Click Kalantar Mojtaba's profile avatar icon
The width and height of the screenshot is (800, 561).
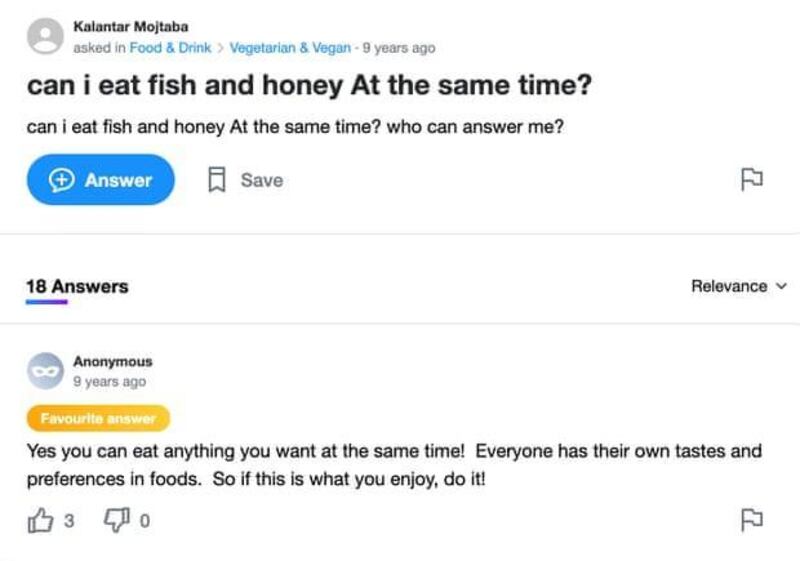tap(45, 37)
